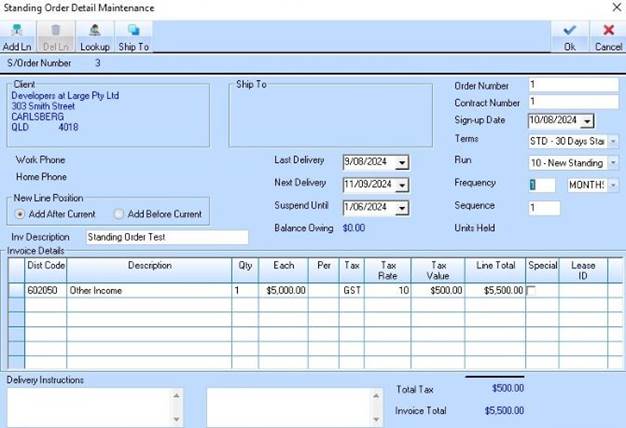The width and height of the screenshot is (626, 428).
Task: Open the Sign-up Date dropdown
Action: click(587, 121)
